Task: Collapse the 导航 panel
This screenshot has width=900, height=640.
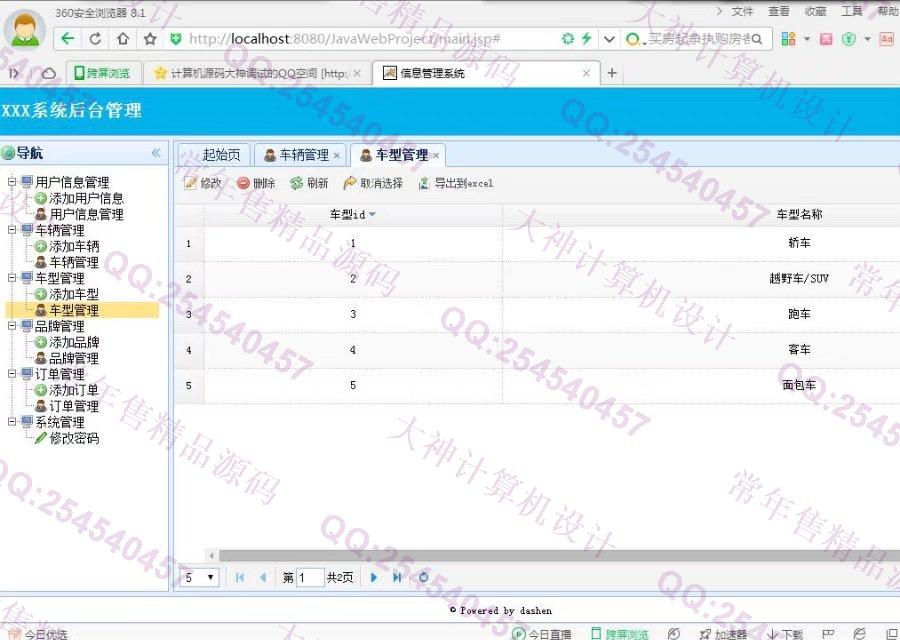Action: tap(156, 153)
